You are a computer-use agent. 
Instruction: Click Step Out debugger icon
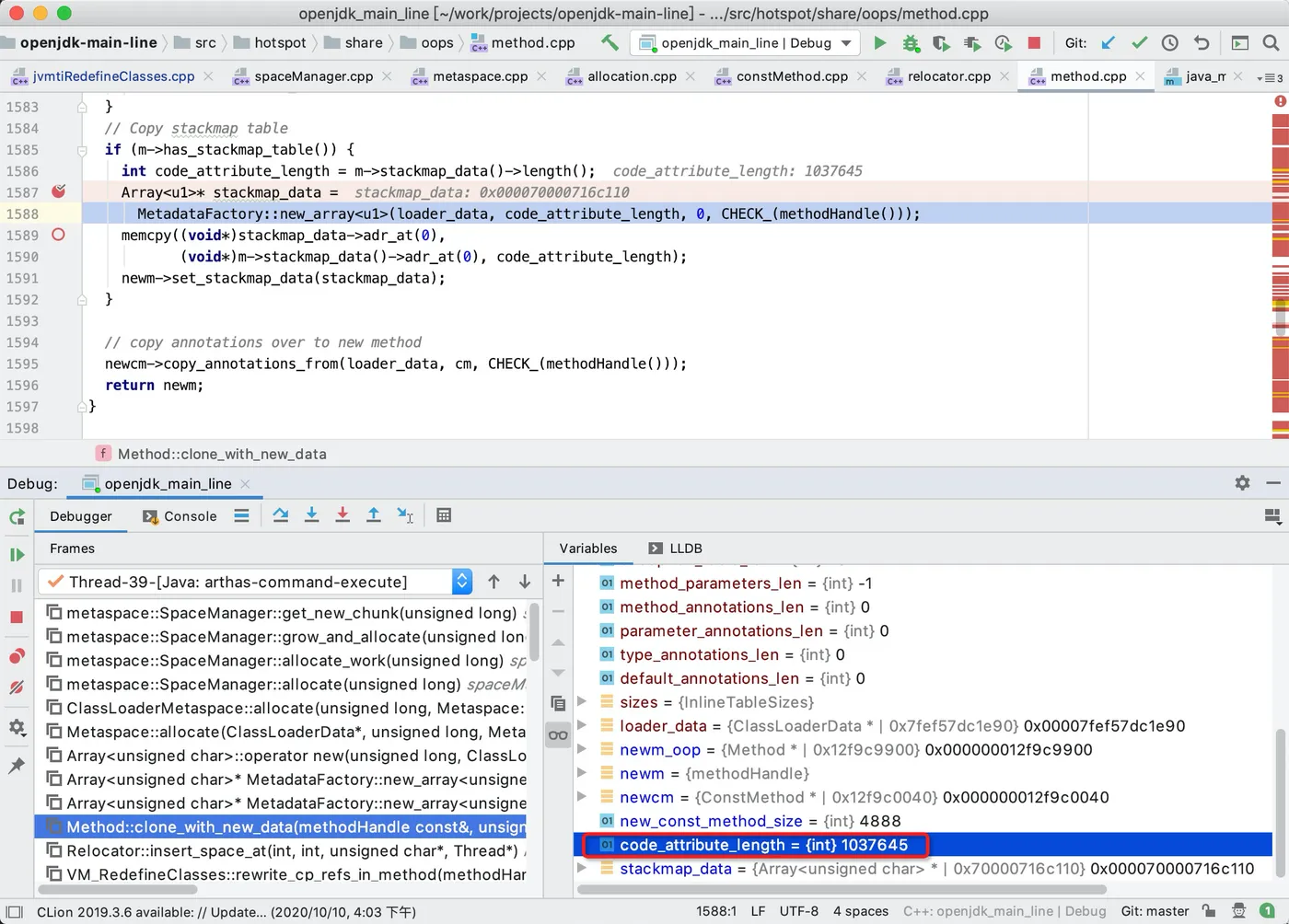[x=374, y=515]
